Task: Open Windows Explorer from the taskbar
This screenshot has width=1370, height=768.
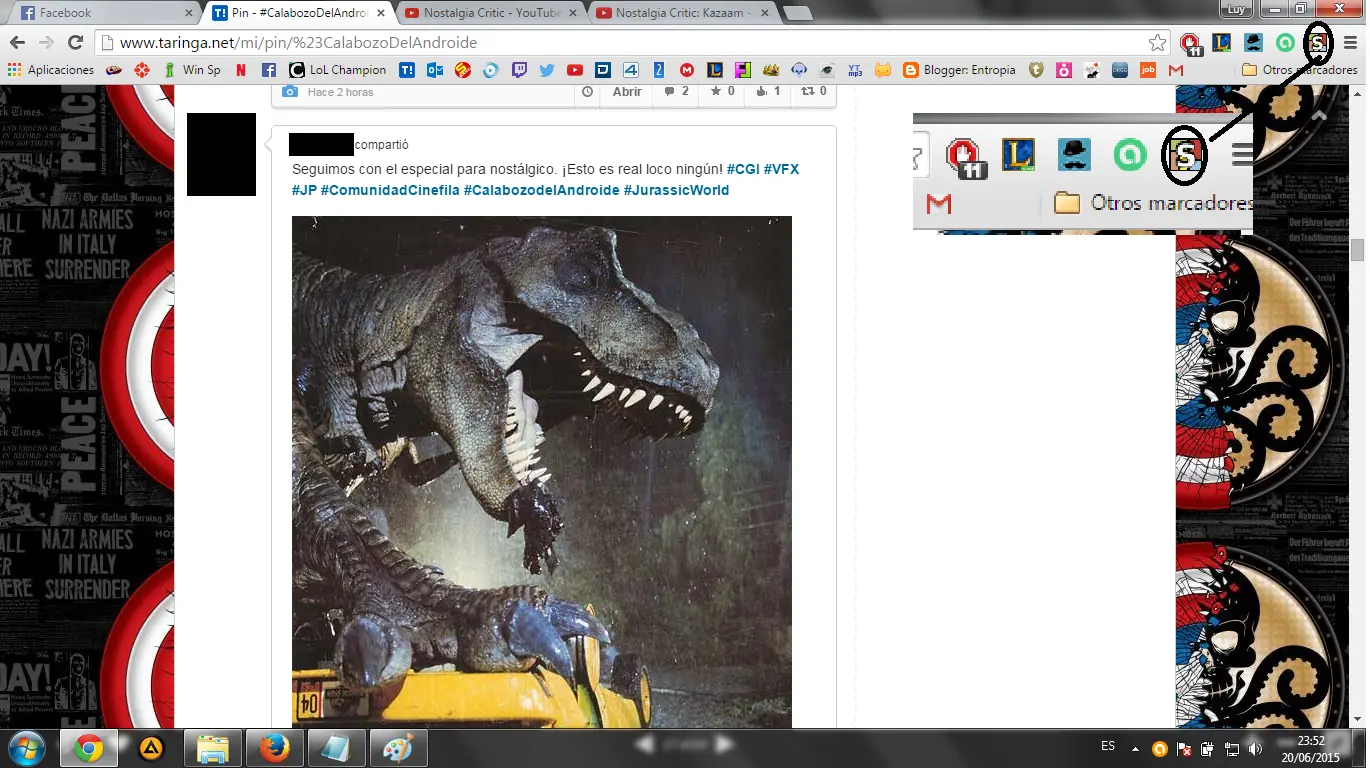Action: pos(212,748)
